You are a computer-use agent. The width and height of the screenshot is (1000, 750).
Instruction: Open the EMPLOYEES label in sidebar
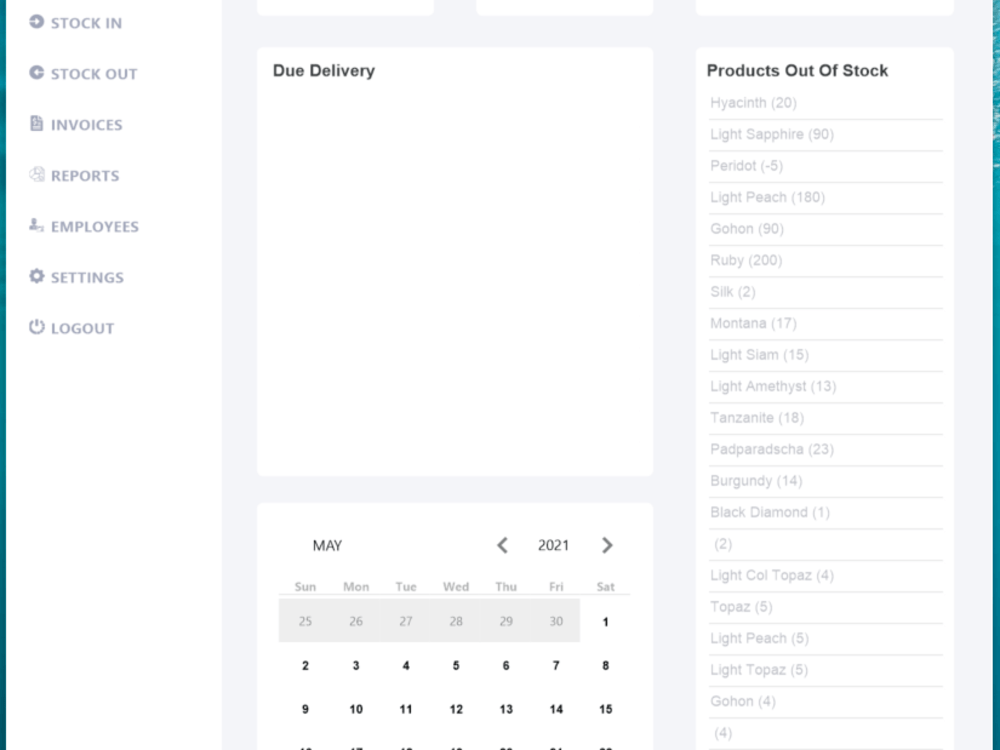[x=94, y=227]
